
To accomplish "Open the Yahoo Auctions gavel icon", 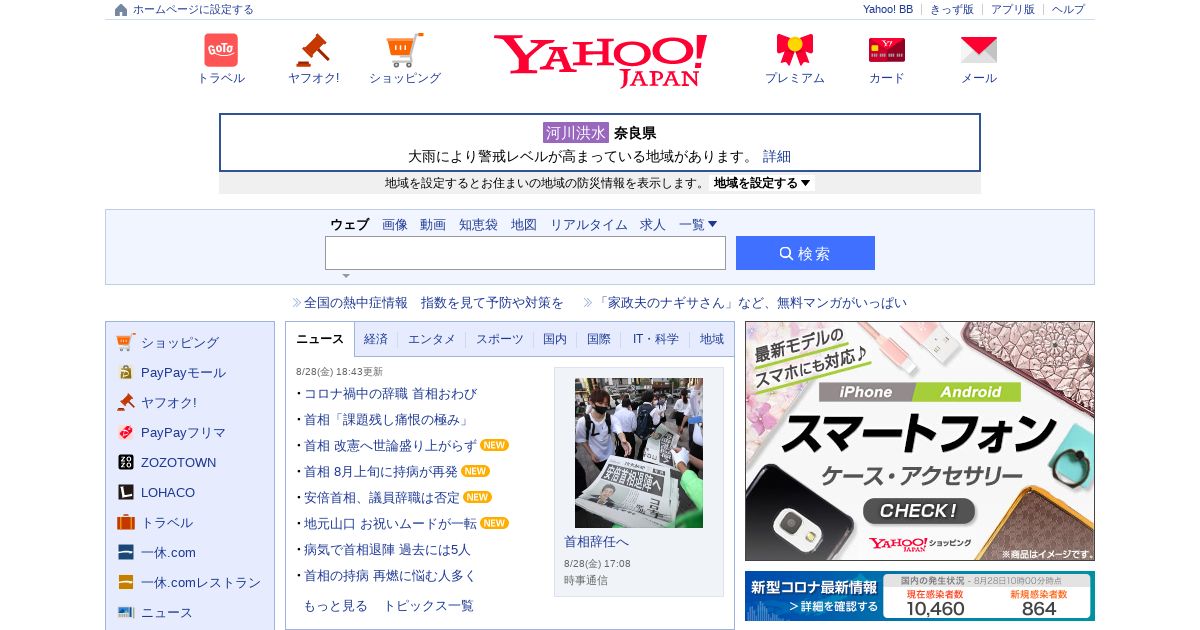I will coord(313,50).
